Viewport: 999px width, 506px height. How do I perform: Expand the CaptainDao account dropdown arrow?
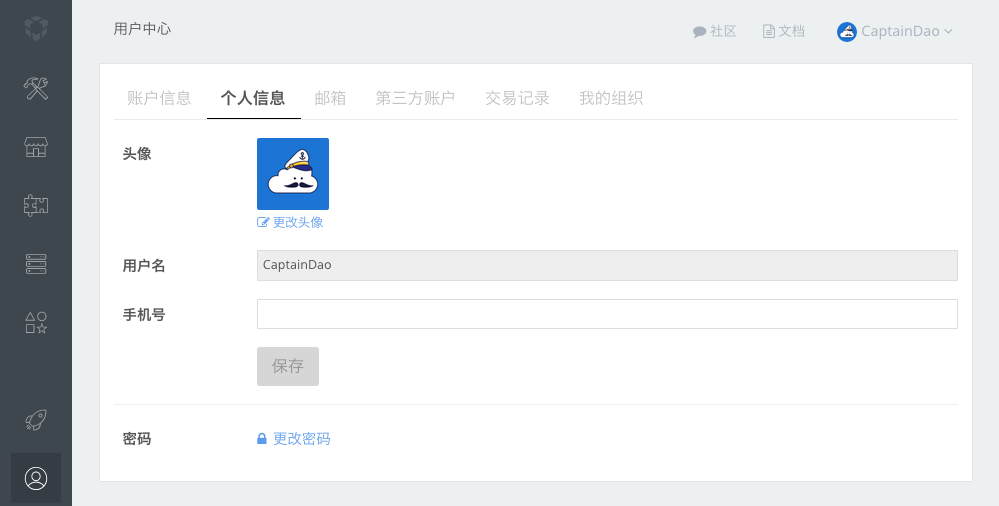coord(948,31)
